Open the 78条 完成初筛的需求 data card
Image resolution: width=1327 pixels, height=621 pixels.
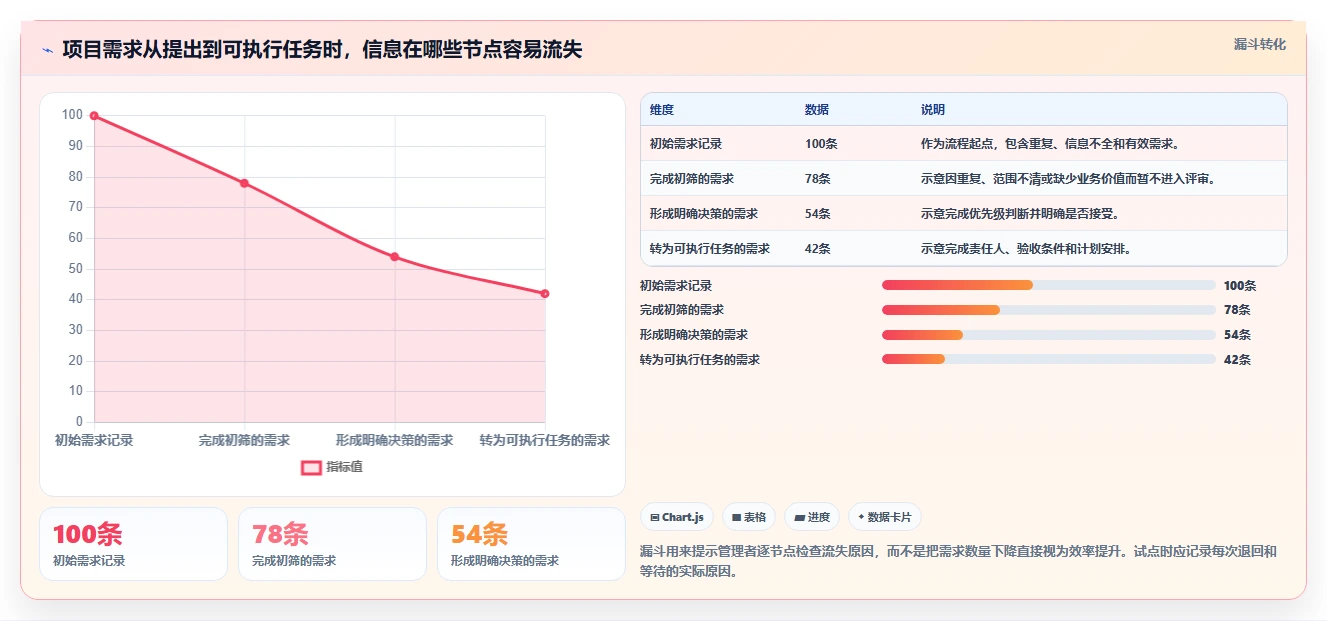[x=332, y=544]
